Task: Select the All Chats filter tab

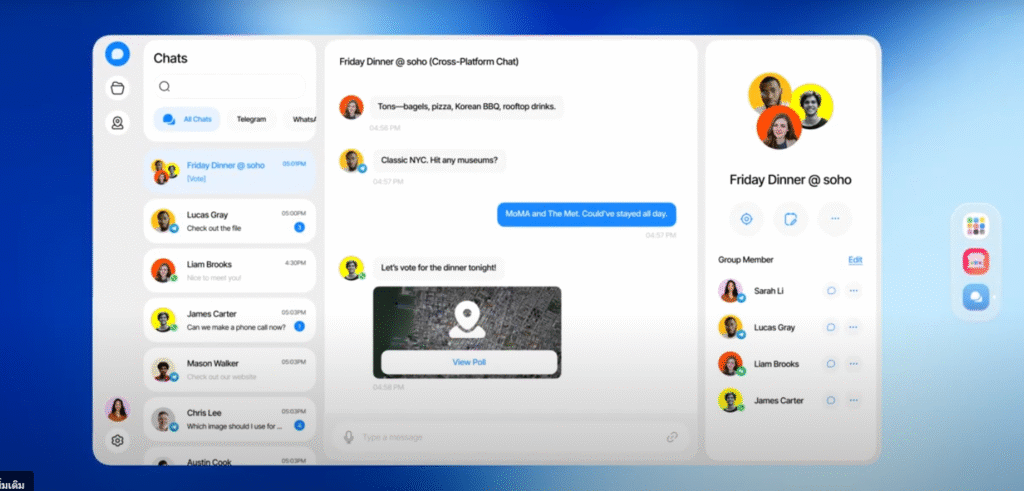Action: (x=188, y=119)
